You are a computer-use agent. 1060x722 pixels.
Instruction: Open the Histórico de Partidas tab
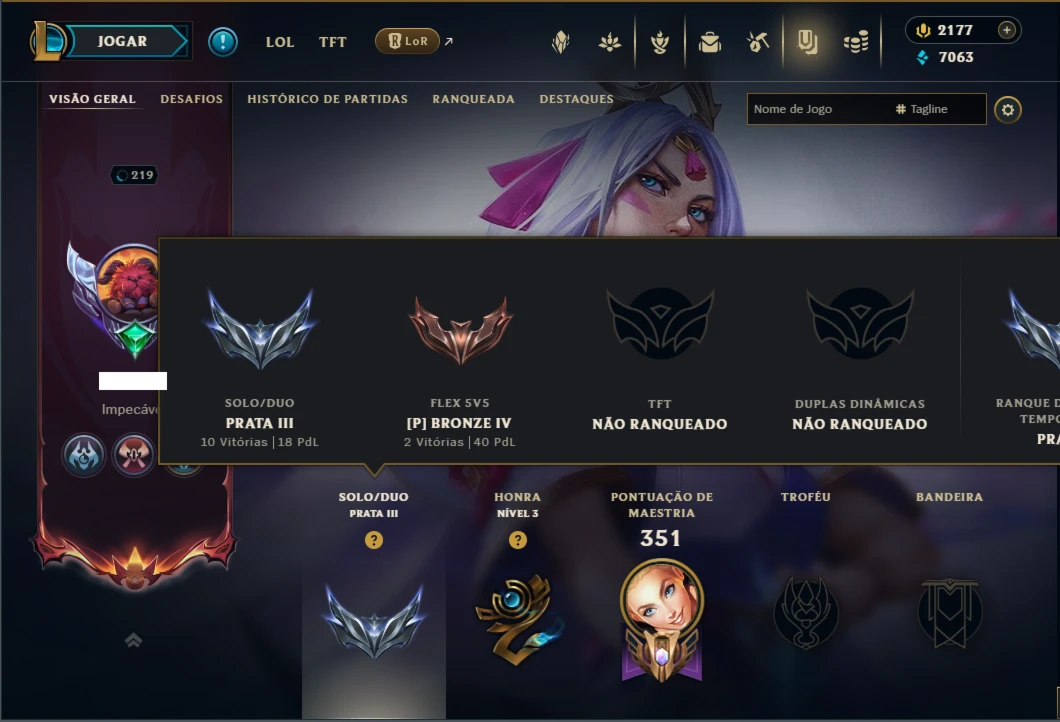point(327,99)
